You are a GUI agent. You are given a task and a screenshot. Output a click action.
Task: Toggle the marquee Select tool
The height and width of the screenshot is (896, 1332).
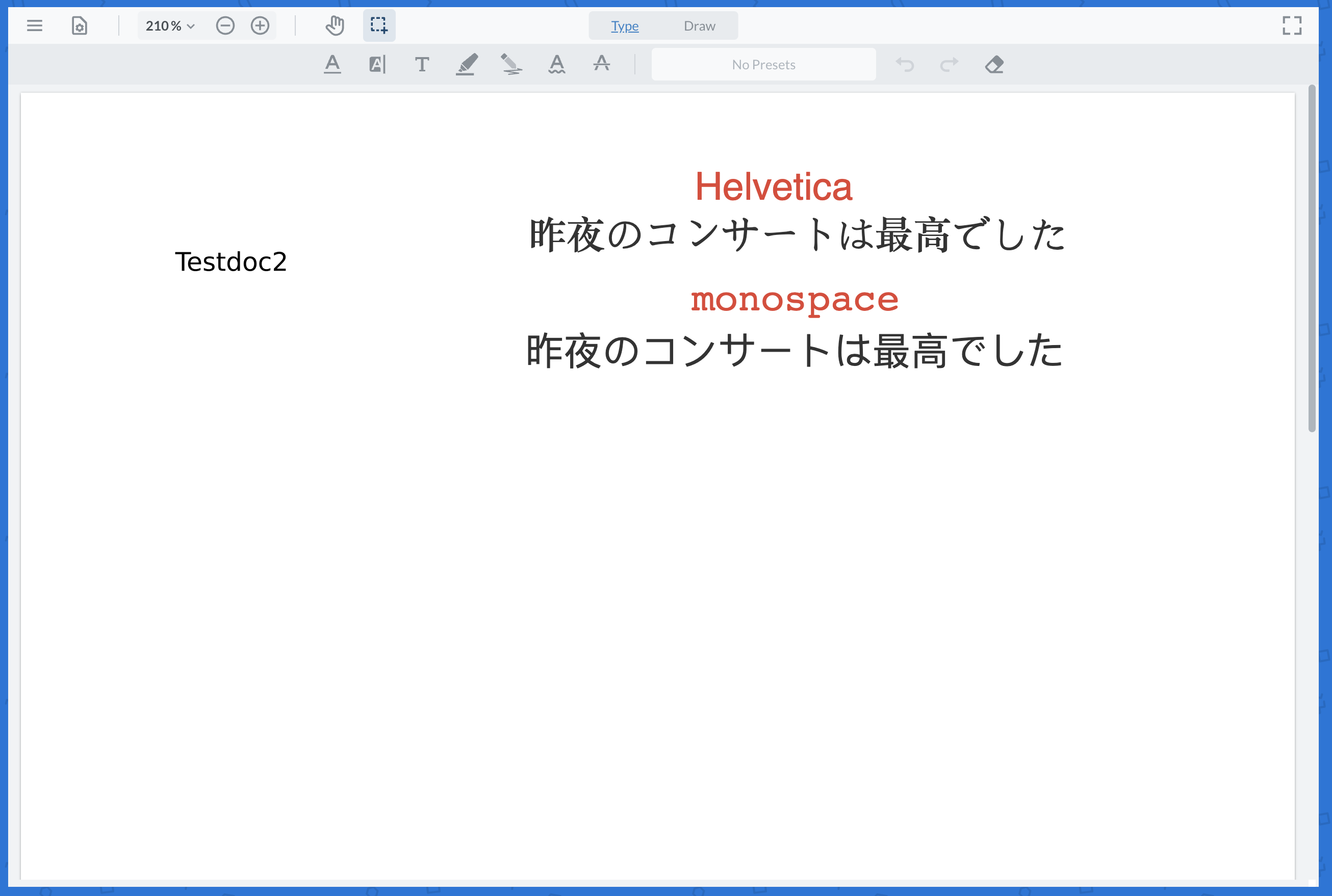tap(379, 25)
